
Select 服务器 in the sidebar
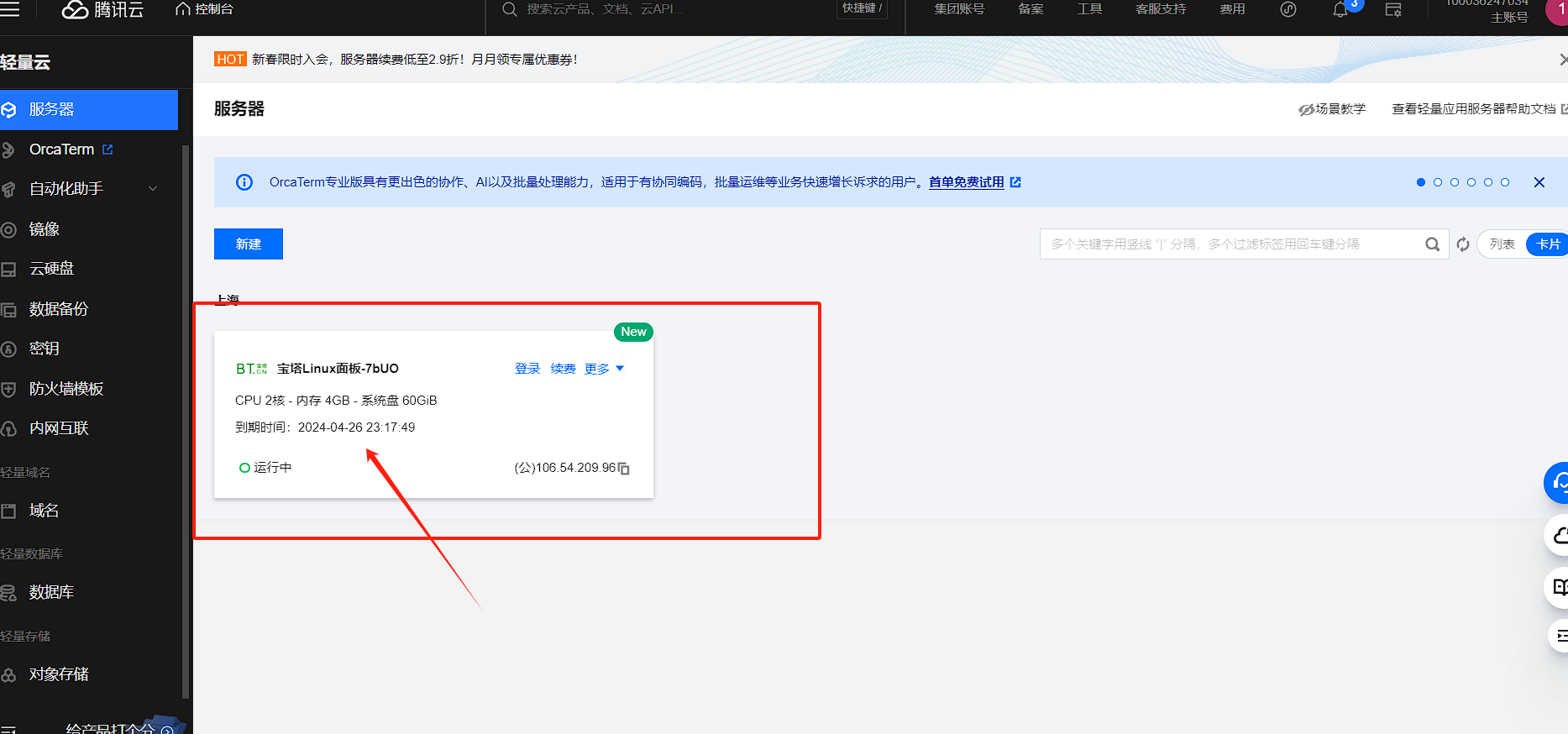[89, 110]
